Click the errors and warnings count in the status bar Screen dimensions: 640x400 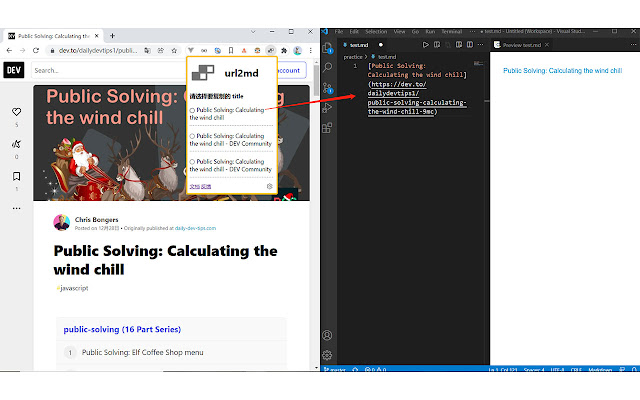[x=376, y=370]
